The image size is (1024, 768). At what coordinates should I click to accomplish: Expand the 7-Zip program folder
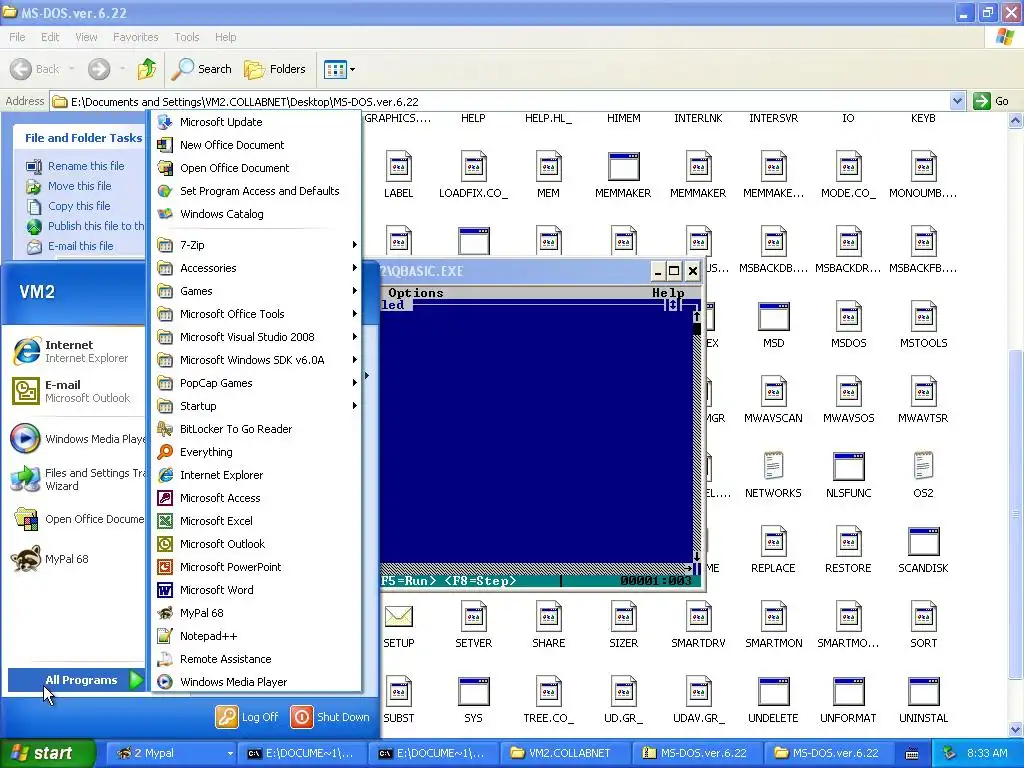click(x=256, y=245)
